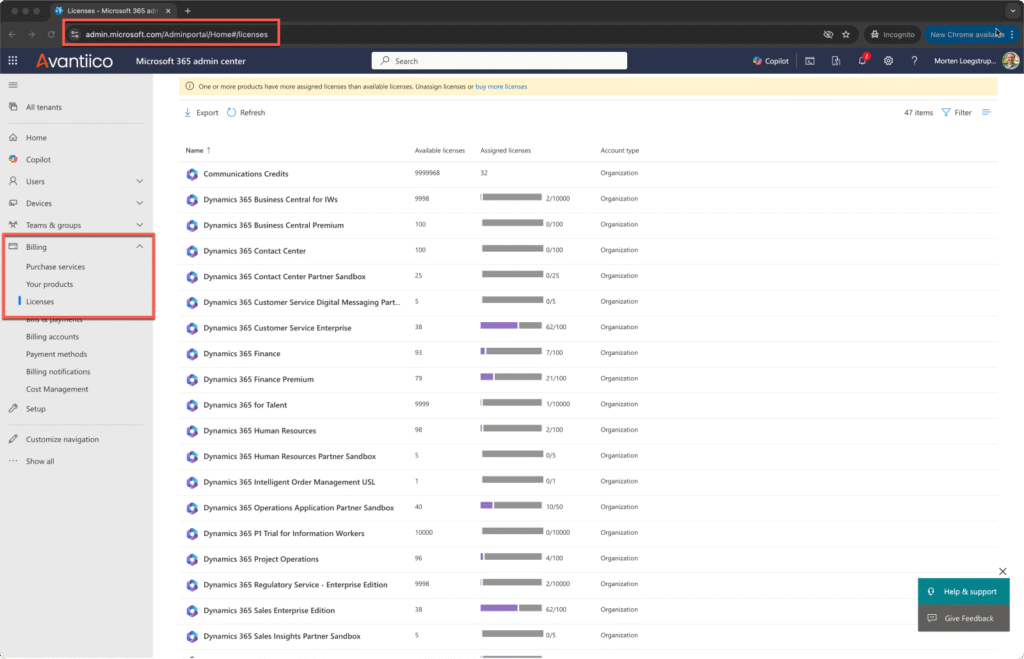Click the Dynamics 365 for Talent icon

coord(192,405)
